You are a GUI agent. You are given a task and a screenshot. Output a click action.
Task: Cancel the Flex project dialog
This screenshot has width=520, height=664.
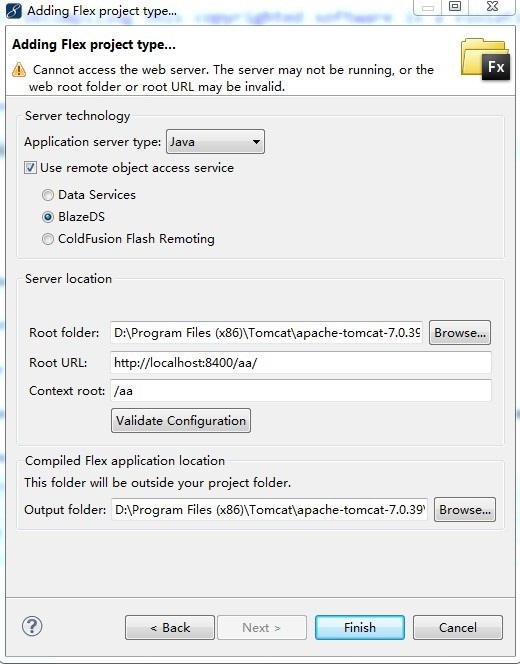pos(458,628)
